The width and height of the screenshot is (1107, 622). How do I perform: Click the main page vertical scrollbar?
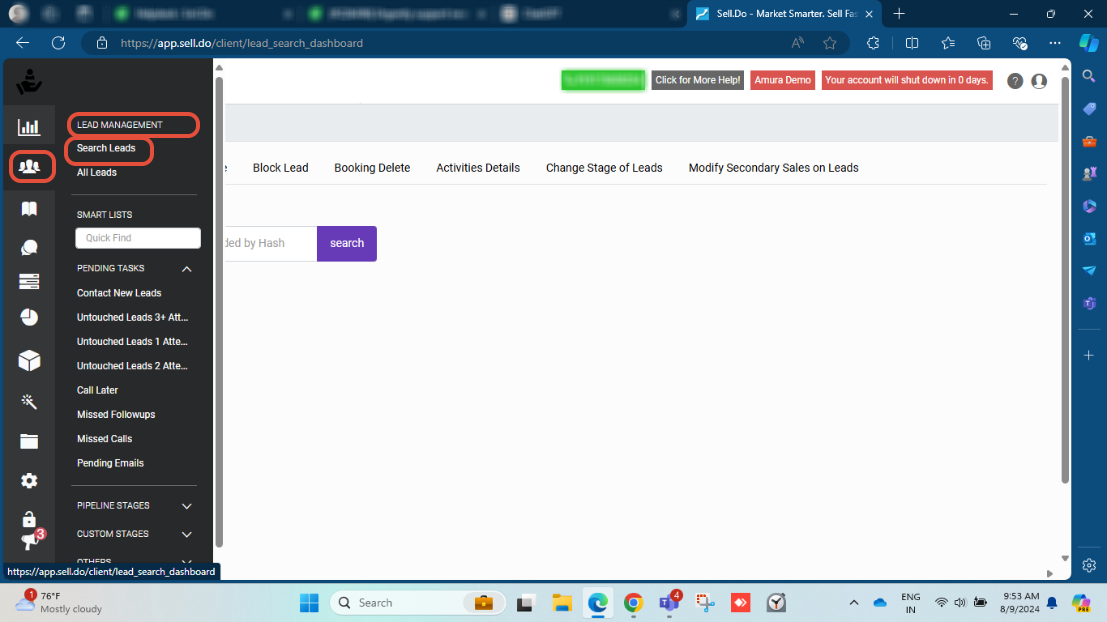(x=1065, y=279)
